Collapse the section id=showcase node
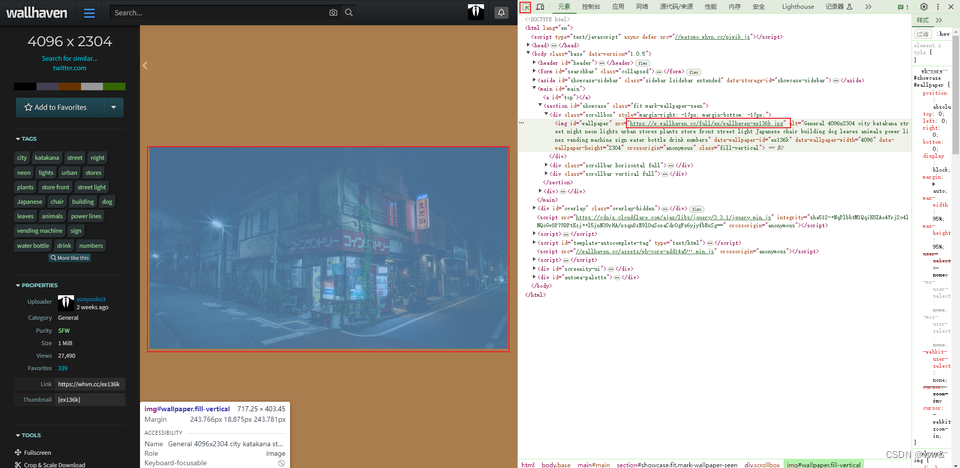This screenshot has height=468, width=960. coord(540,105)
